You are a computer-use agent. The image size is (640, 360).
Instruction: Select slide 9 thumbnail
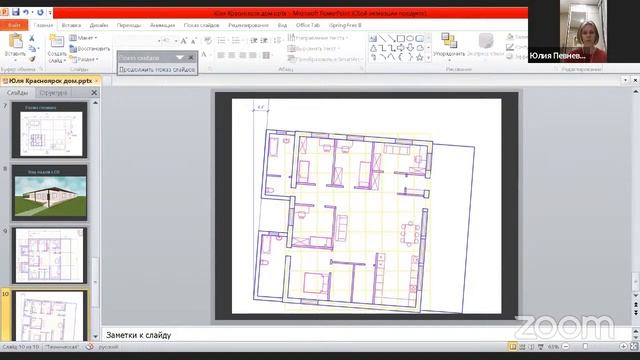(x=49, y=256)
